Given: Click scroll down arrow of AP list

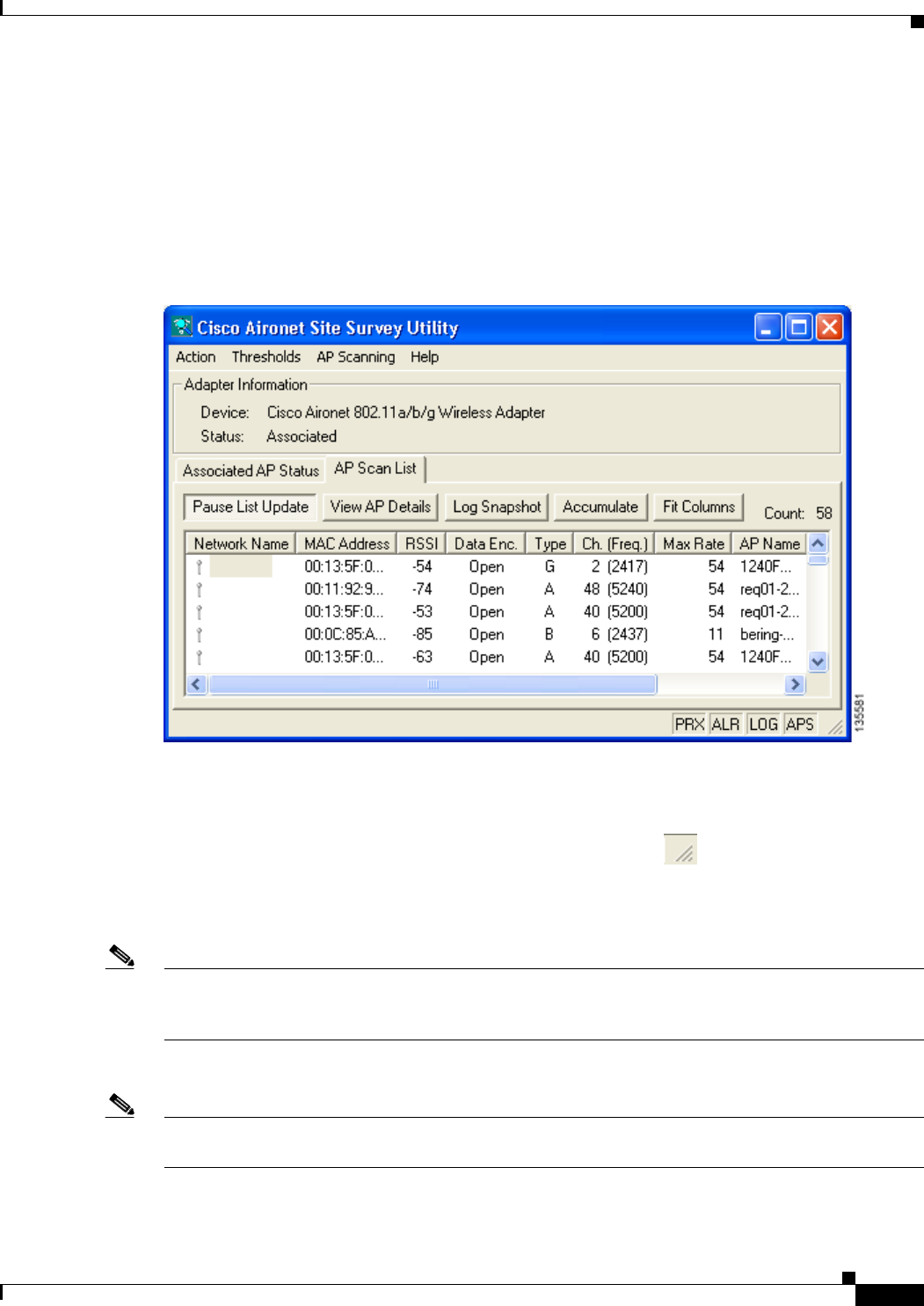Looking at the screenshot, I should click(x=818, y=662).
